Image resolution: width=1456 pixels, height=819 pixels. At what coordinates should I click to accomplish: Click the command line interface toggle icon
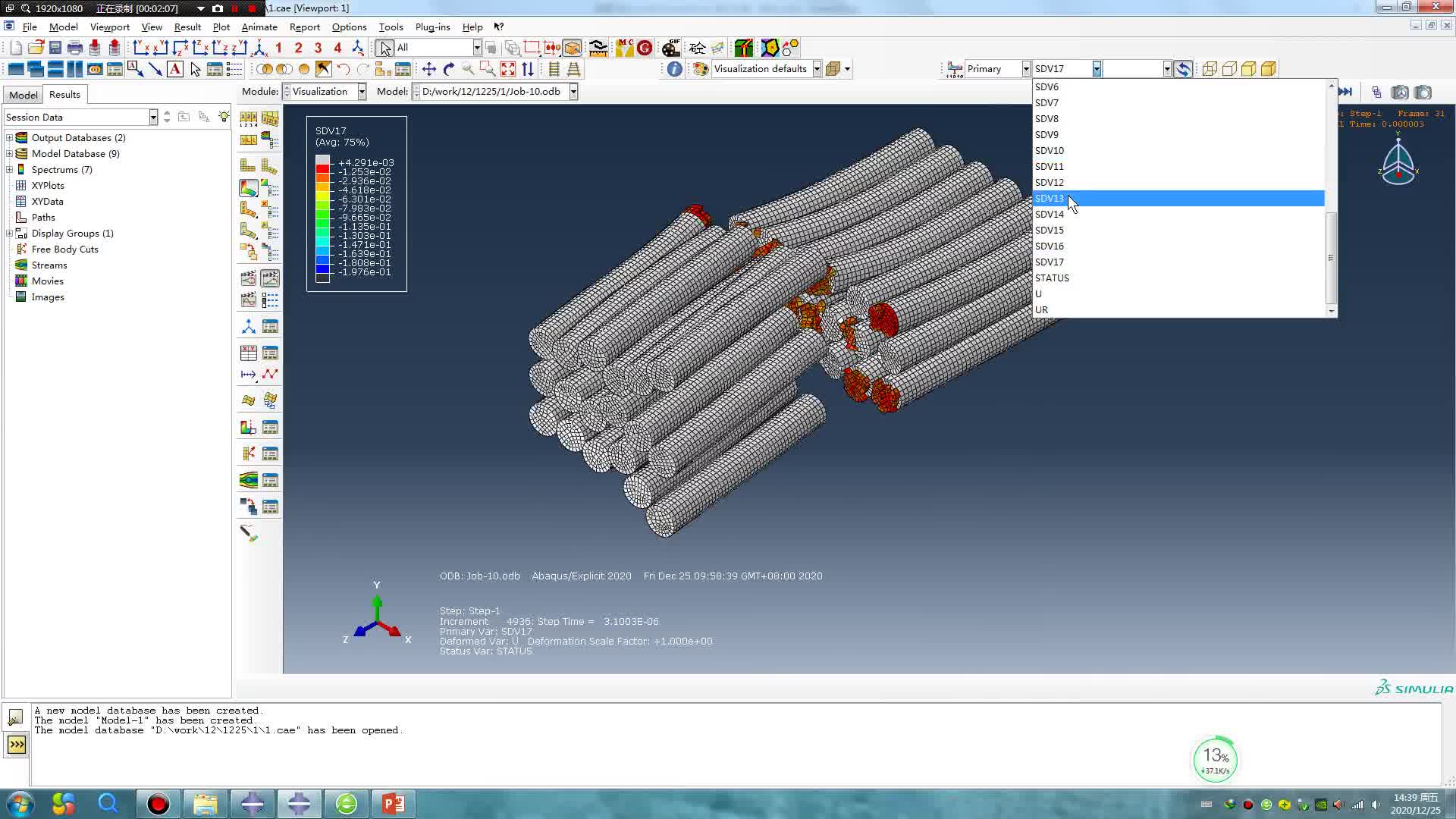coord(16,745)
